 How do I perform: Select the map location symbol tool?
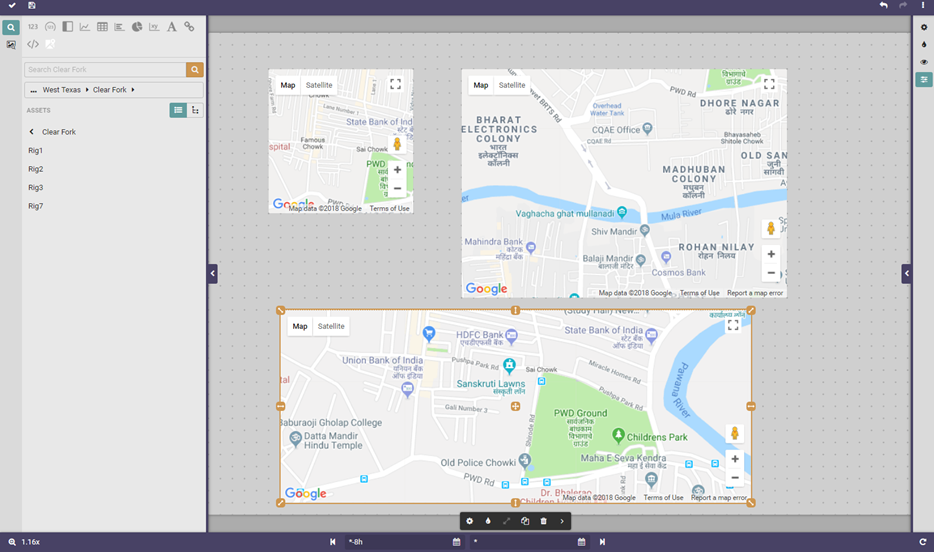pyautogui.click(x=50, y=44)
